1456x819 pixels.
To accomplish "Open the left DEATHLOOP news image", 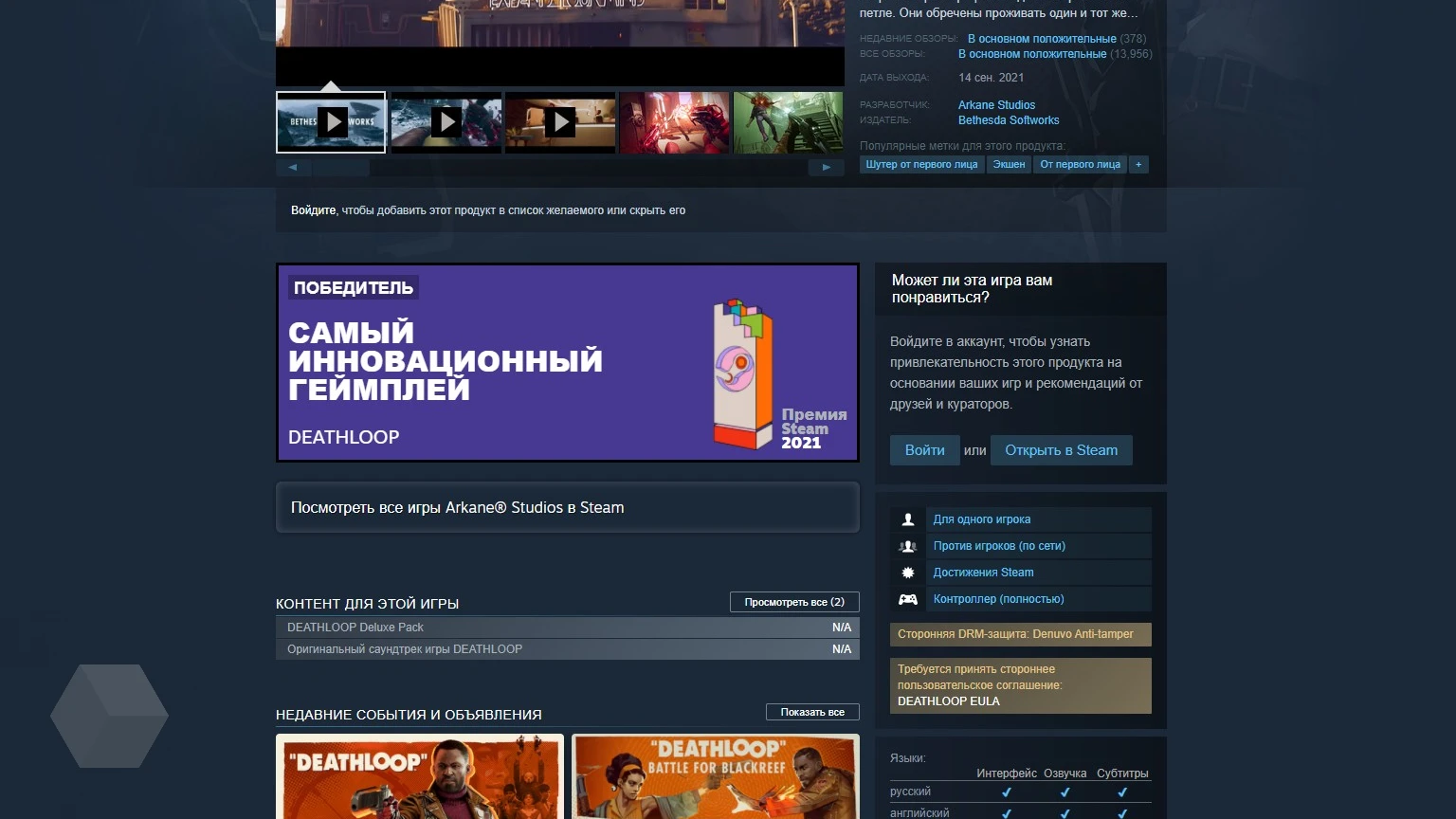I will click(420, 776).
